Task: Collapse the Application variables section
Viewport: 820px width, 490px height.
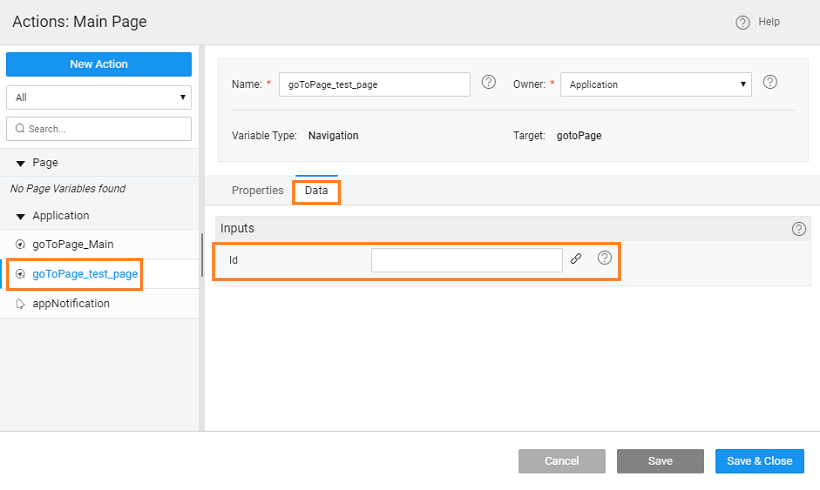Action: click(22, 216)
